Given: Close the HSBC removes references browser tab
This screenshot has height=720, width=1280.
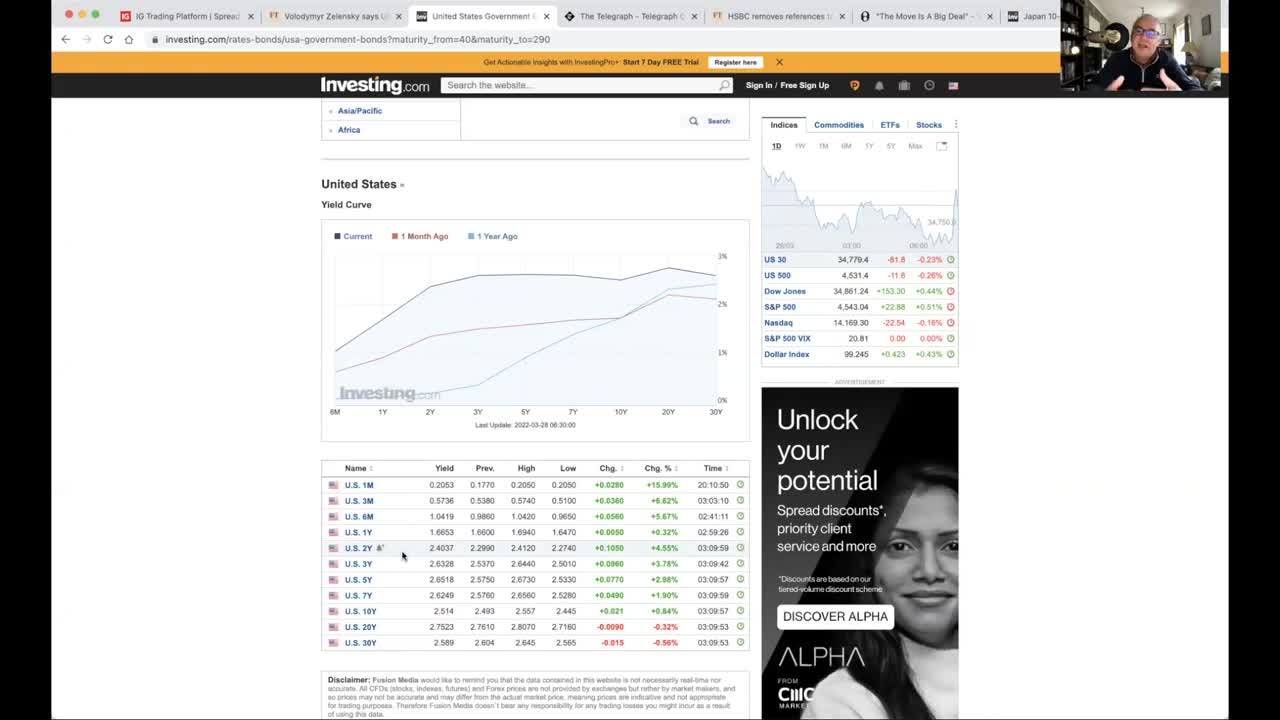Looking at the screenshot, I should click(x=842, y=16).
